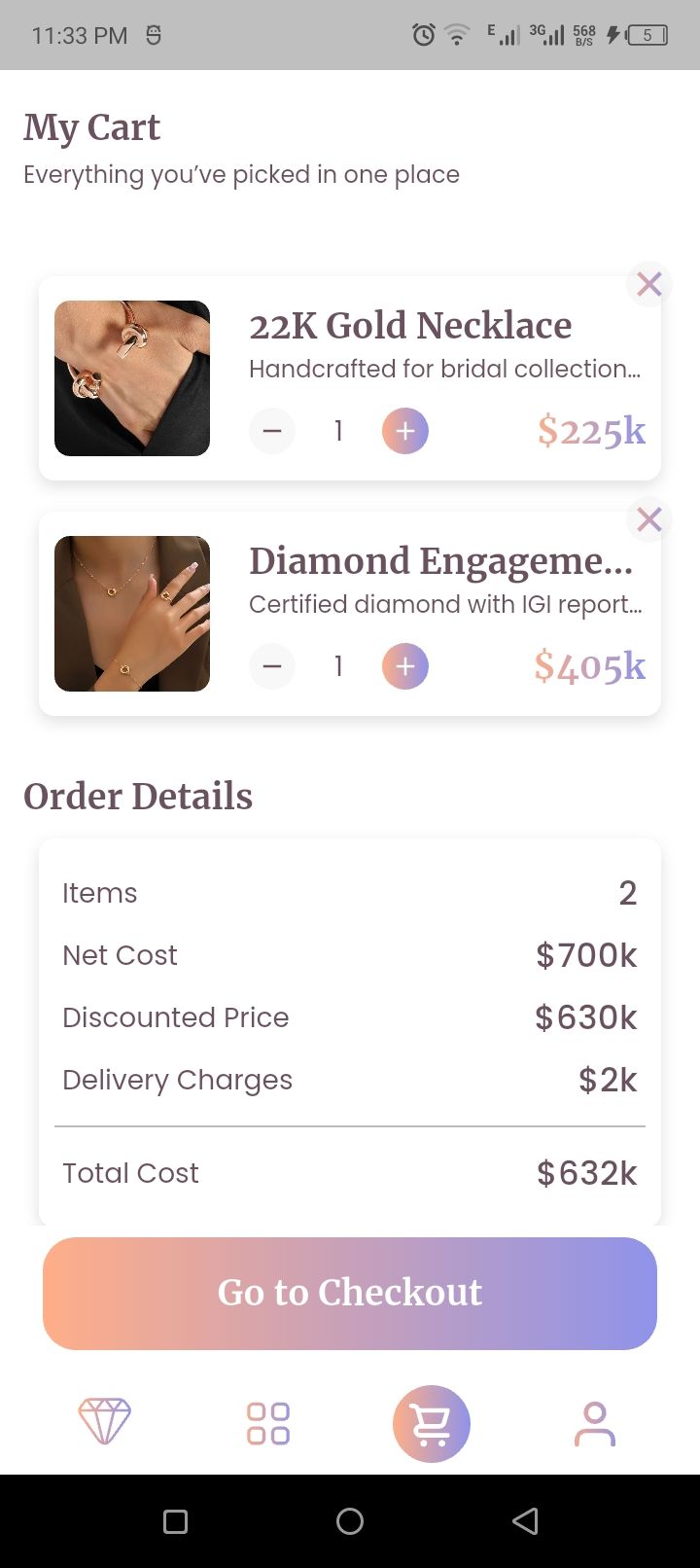
Task: Go to the profile tab
Action: pyautogui.click(x=594, y=1424)
